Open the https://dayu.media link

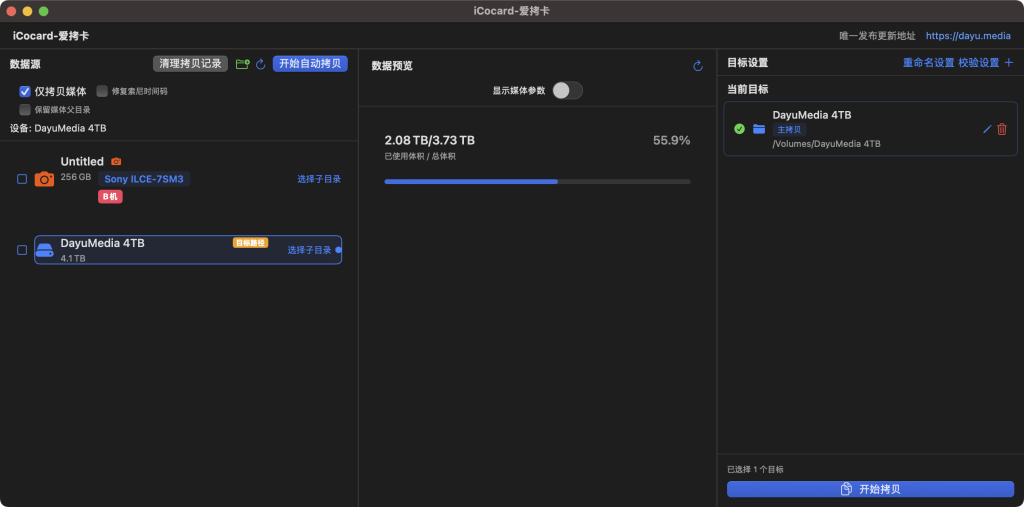point(968,36)
